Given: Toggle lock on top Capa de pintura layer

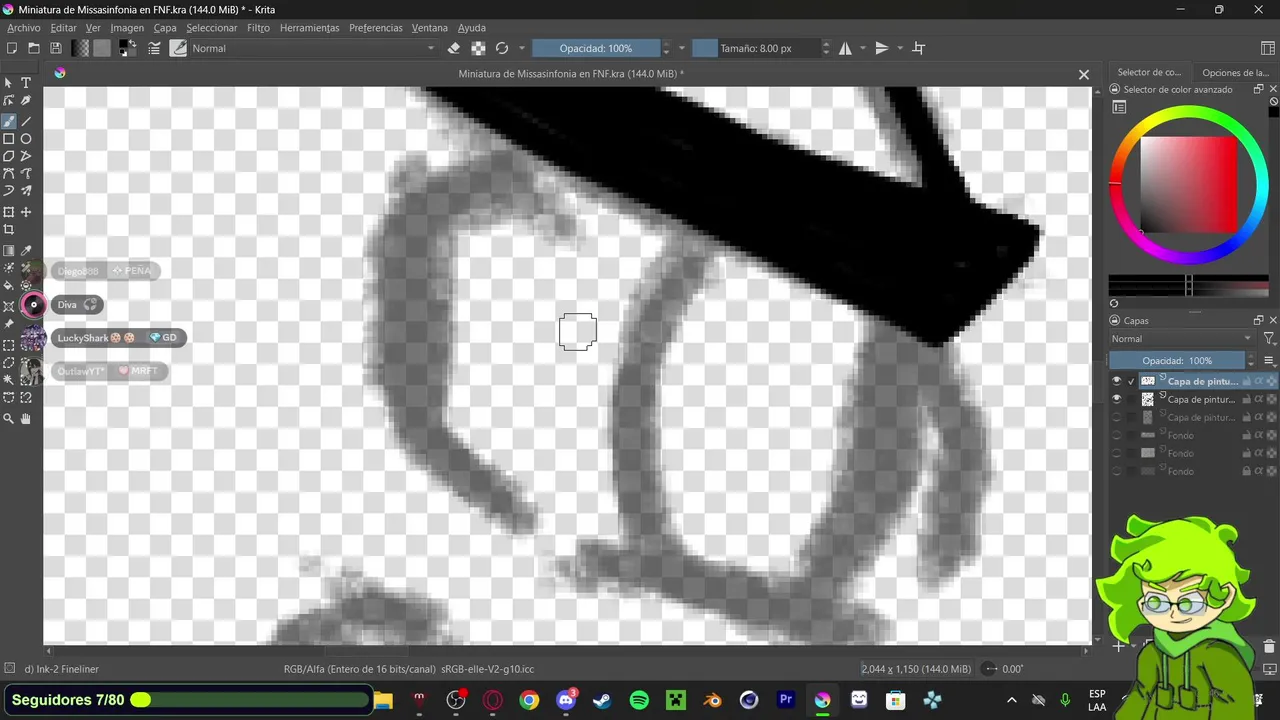Looking at the screenshot, I should [1246, 381].
